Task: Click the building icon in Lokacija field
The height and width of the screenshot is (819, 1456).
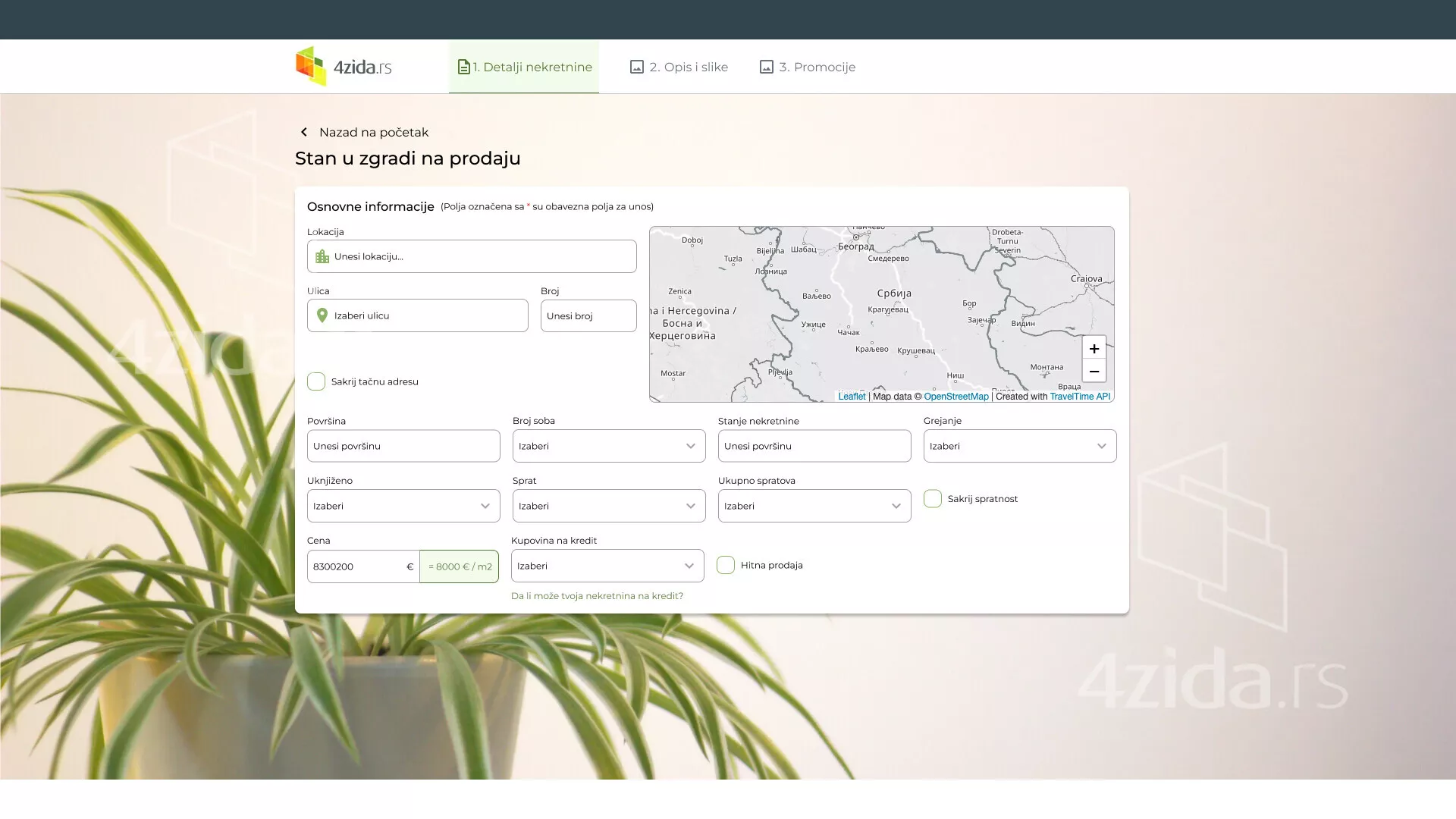Action: 322,256
